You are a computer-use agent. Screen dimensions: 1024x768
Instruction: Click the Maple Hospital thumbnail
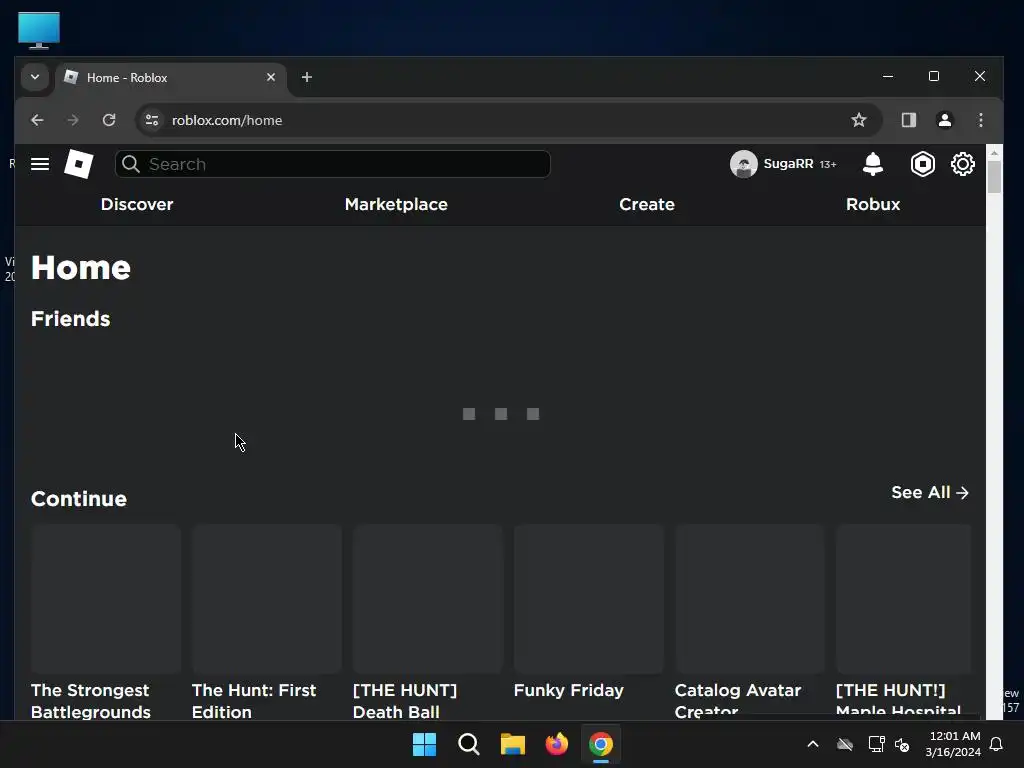[904, 598]
